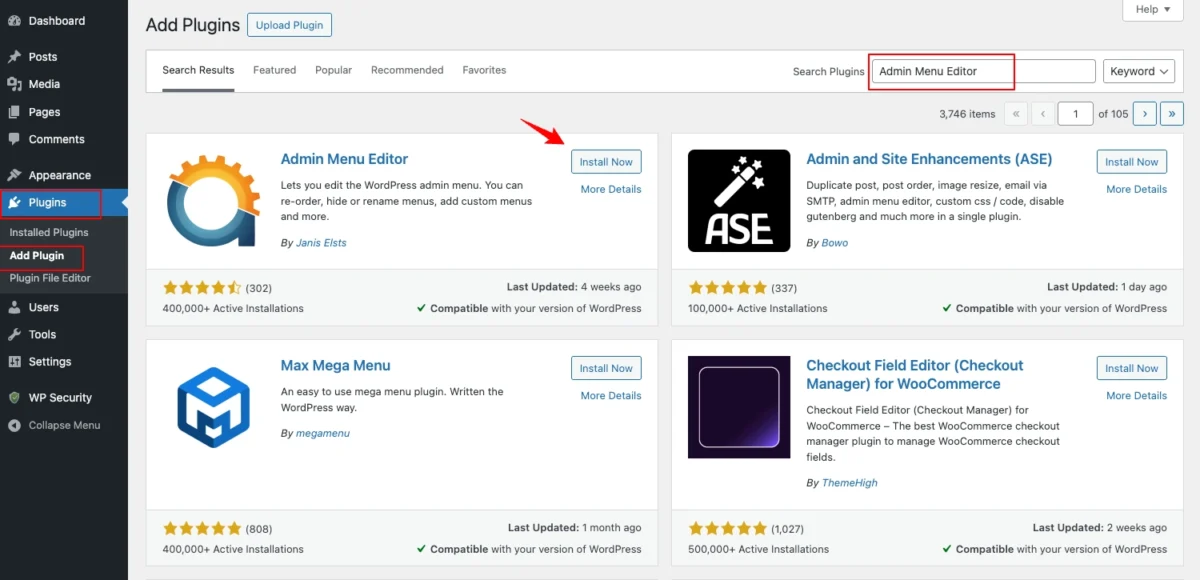Open Admin and Site Enhancements title link

tap(929, 159)
